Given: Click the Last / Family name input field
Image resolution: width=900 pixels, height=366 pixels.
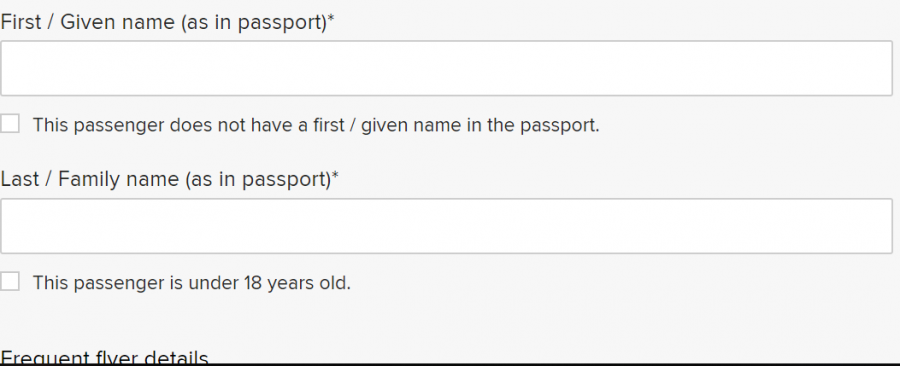Looking at the screenshot, I should (x=446, y=226).
